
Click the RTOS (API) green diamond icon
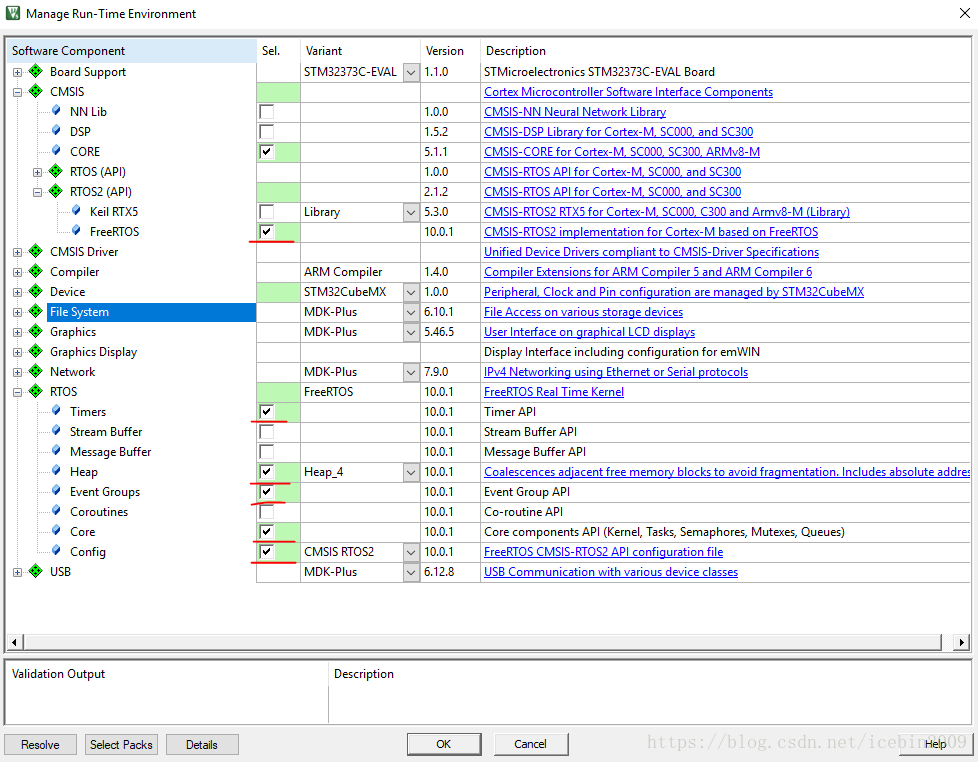click(x=56, y=171)
